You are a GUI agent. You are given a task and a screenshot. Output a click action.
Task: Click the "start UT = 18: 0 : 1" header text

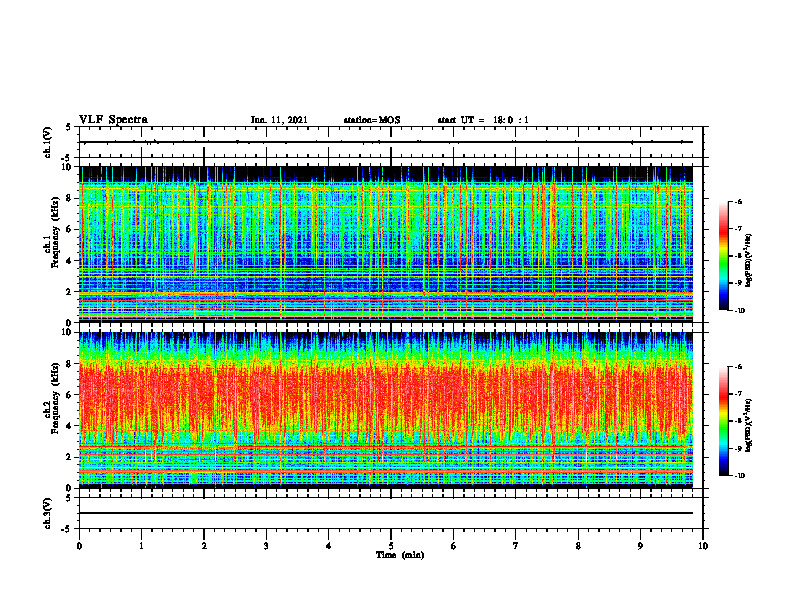483,120
